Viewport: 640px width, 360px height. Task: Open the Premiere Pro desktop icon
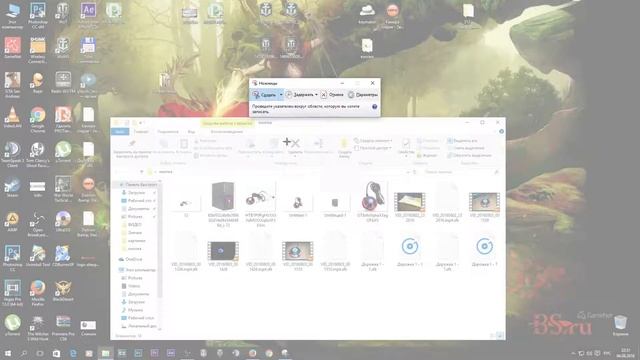tap(63, 322)
